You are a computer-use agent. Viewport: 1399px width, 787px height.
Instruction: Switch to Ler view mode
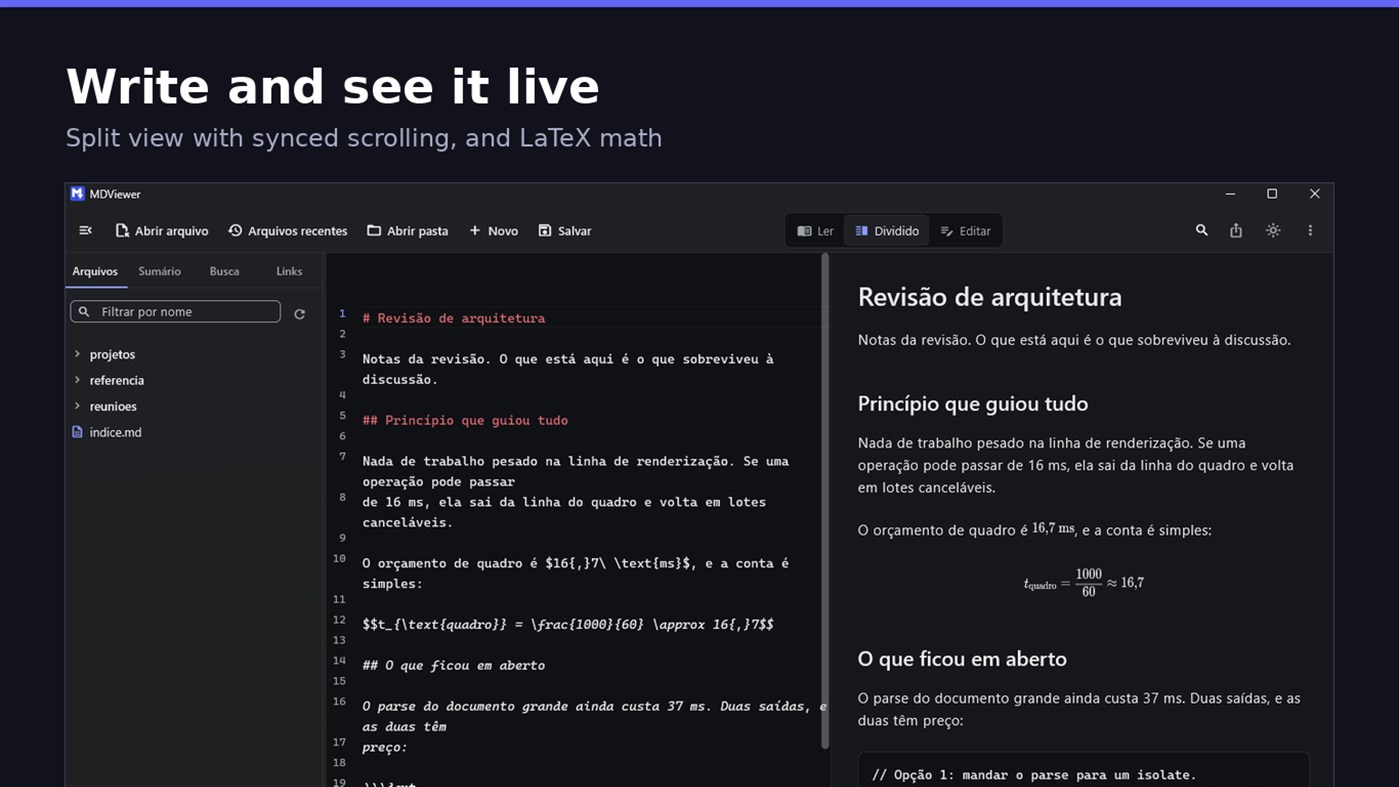click(816, 231)
